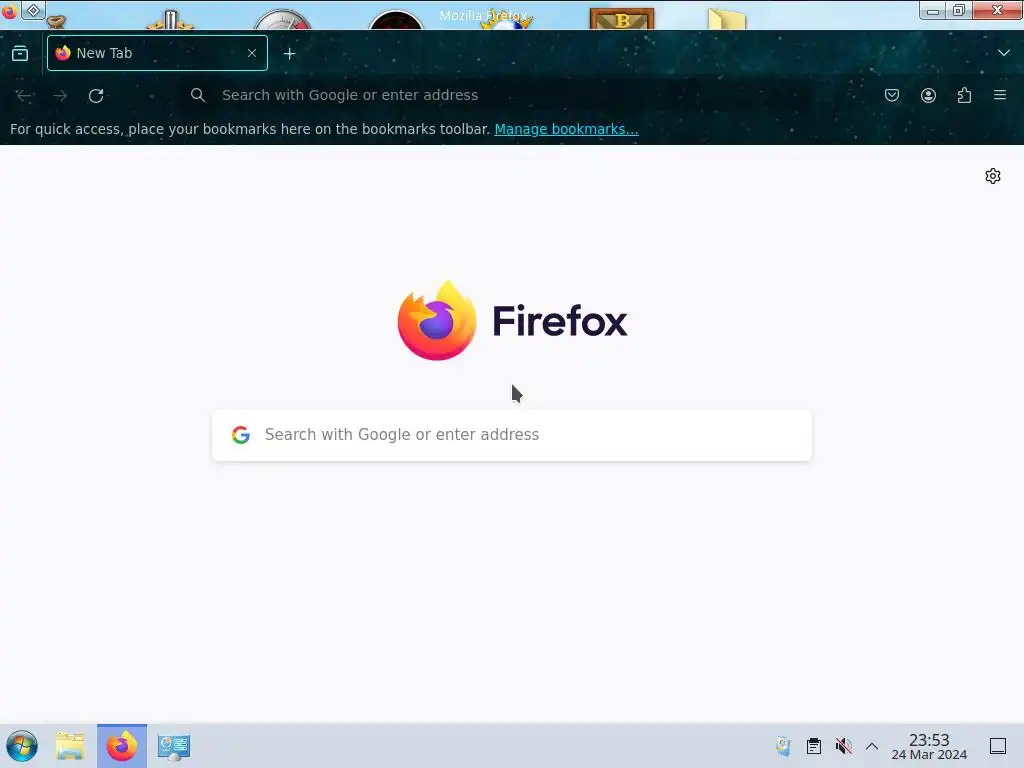This screenshot has width=1024, height=768.
Task: Click the address bar search field
Action: pyautogui.click(x=496, y=95)
